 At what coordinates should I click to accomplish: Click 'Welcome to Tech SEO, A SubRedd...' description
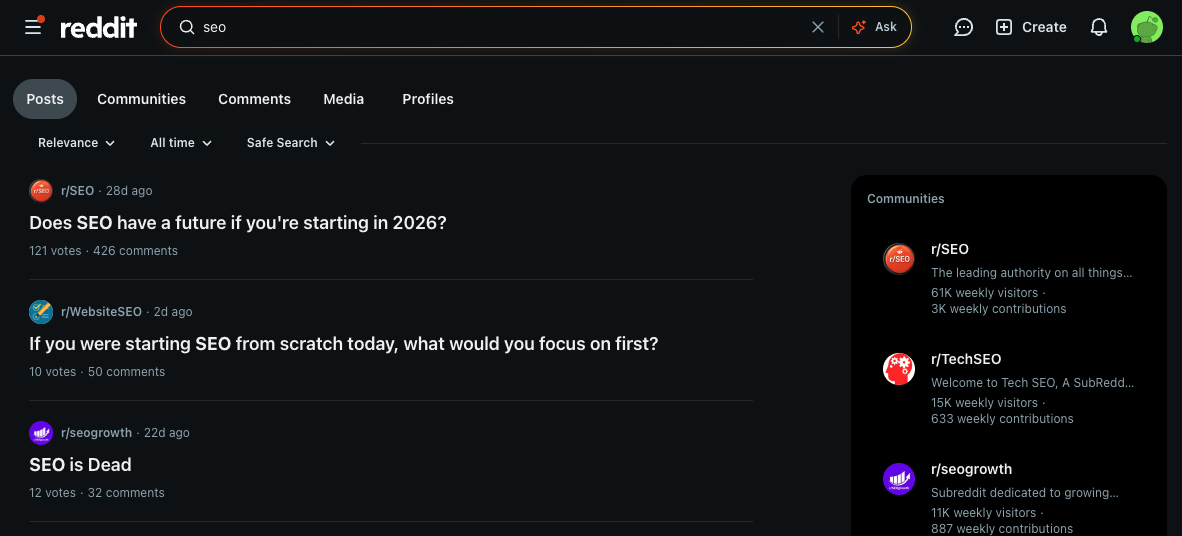(x=1033, y=382)
